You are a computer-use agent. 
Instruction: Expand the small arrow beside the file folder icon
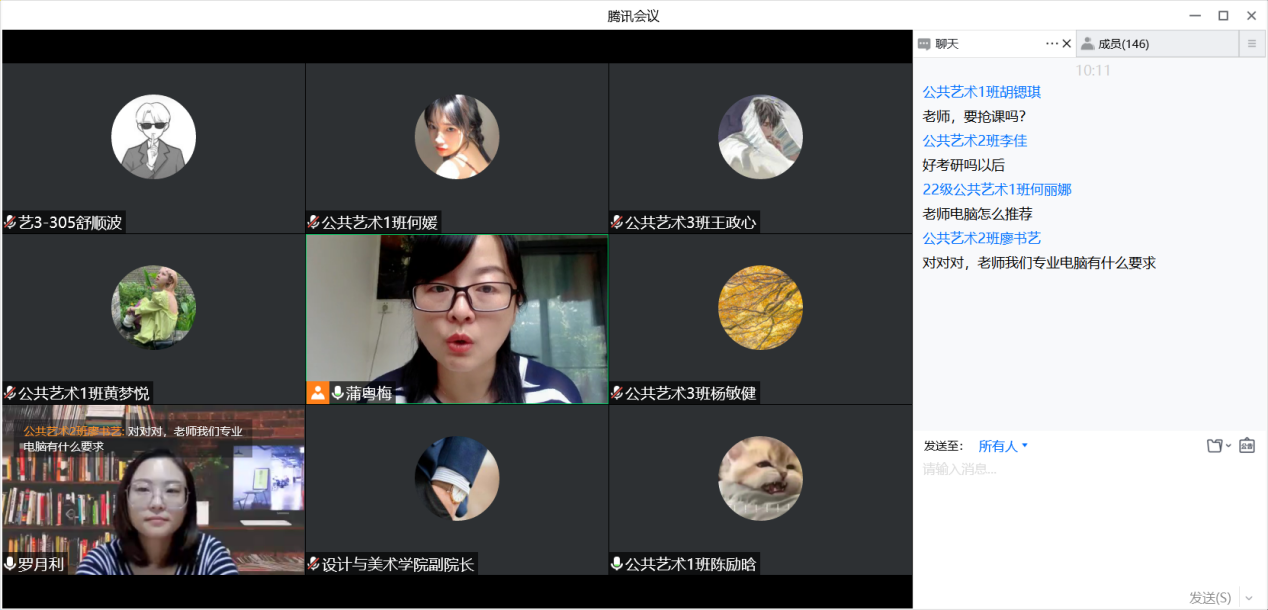click(x=1229, y=446)
